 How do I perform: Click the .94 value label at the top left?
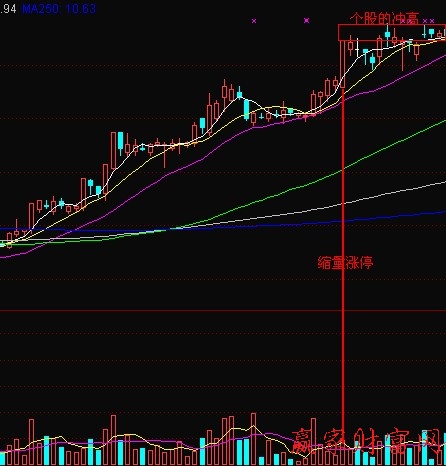[8, 9]
